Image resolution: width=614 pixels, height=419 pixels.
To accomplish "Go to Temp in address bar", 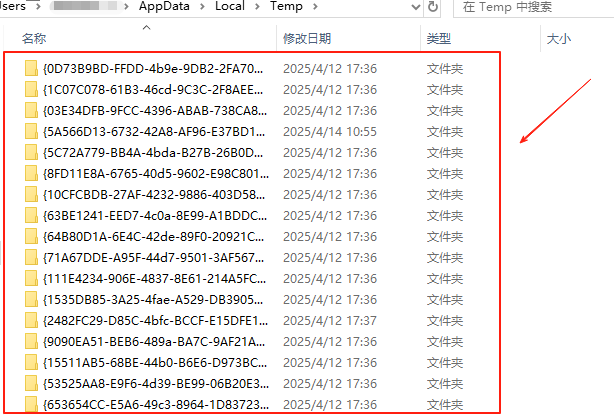I will tap(286, 6).
